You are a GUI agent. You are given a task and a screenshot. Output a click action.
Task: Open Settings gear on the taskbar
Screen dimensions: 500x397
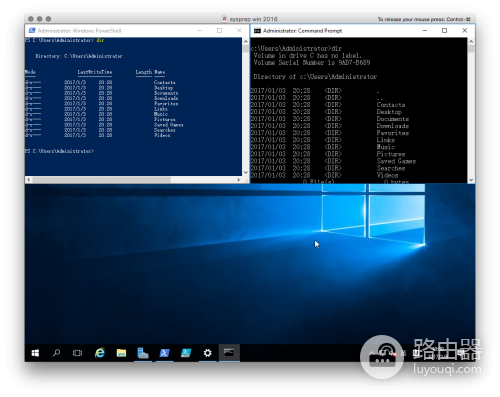coord(208,353)
